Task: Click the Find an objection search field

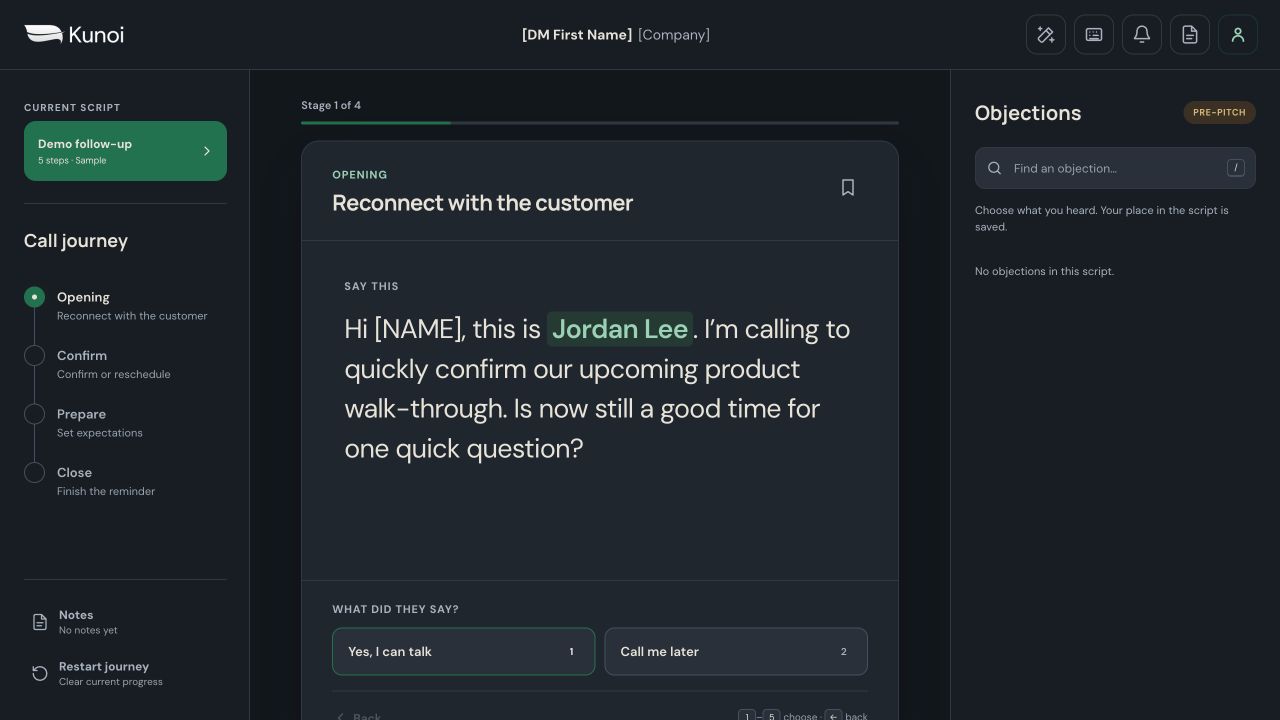Action: click(x=1115, y=168)
